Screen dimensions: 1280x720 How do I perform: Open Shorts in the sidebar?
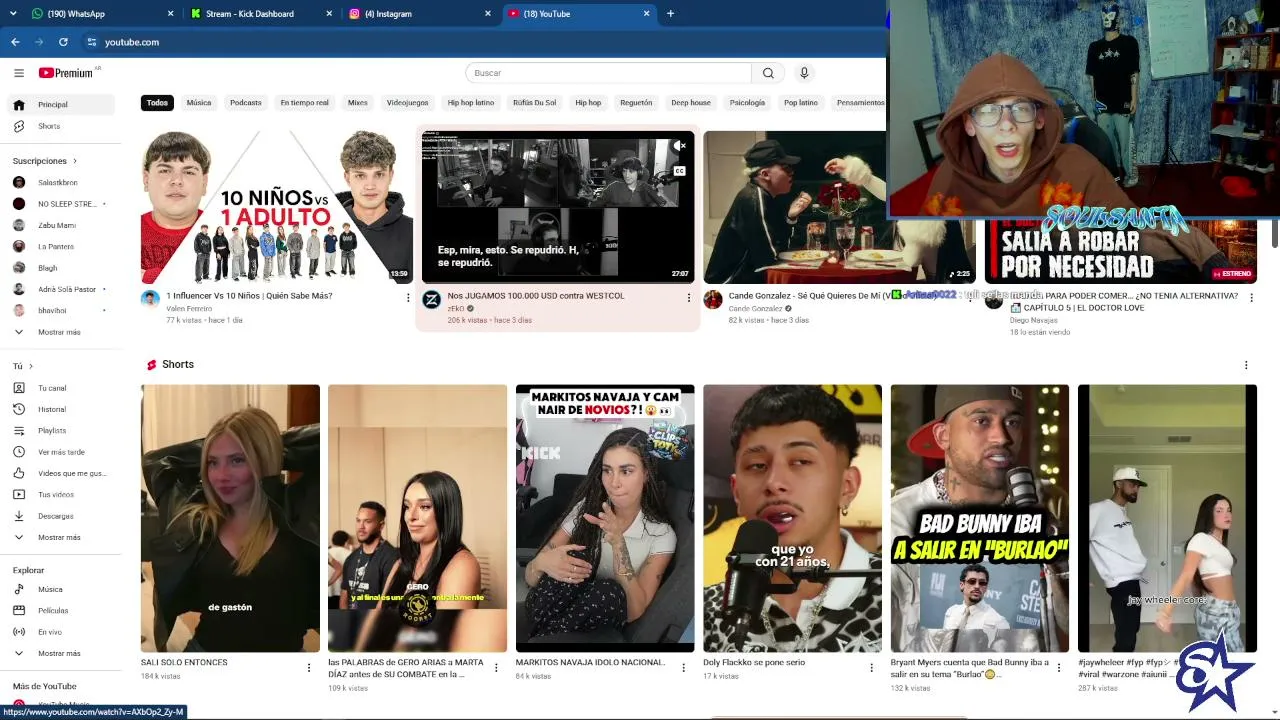coord(61,127)
